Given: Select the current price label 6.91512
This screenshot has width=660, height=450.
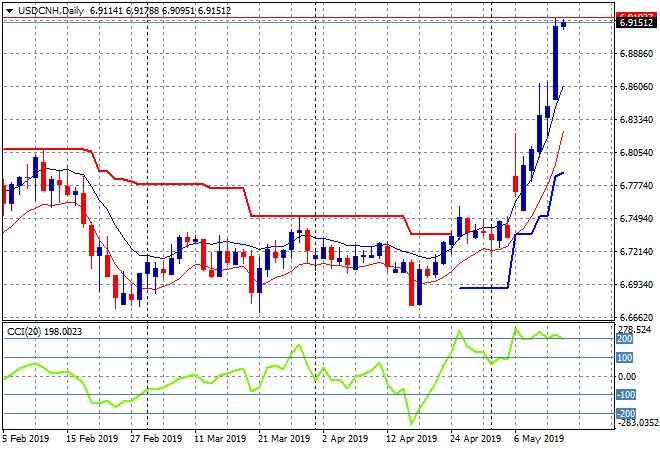Looking at the screenshot, I should [x=637, y=23].
